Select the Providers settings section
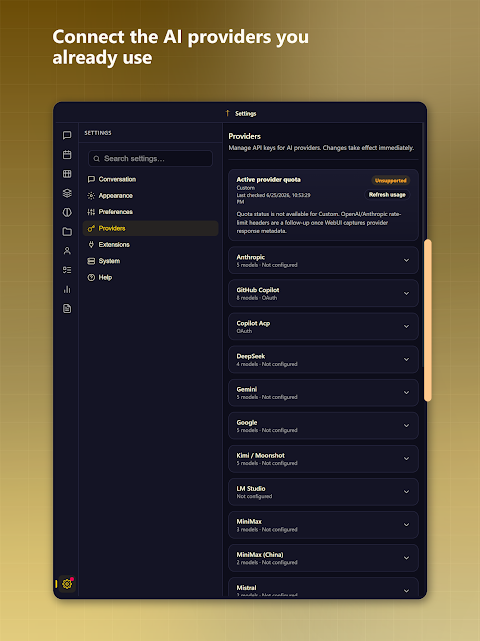This screenshot has height=641, width=480. click(x=150, y=228)
